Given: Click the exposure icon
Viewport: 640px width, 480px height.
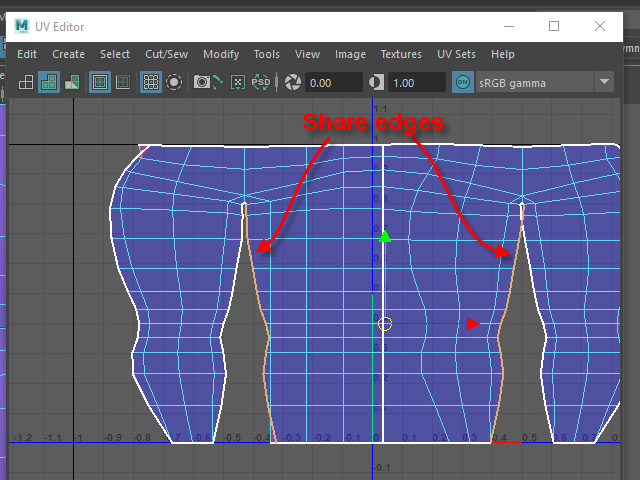Looking at the screenshot, I should (293, 83).
